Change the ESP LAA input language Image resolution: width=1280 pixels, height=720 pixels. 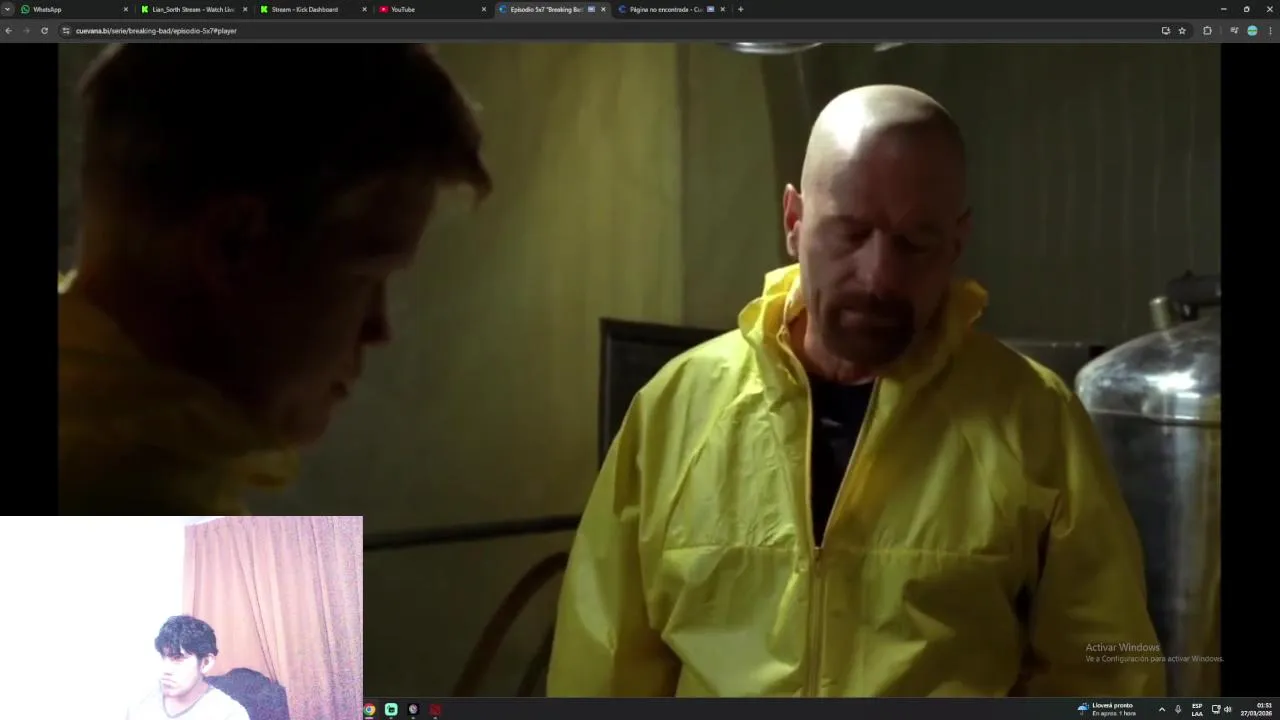(x=1197, y=709)
